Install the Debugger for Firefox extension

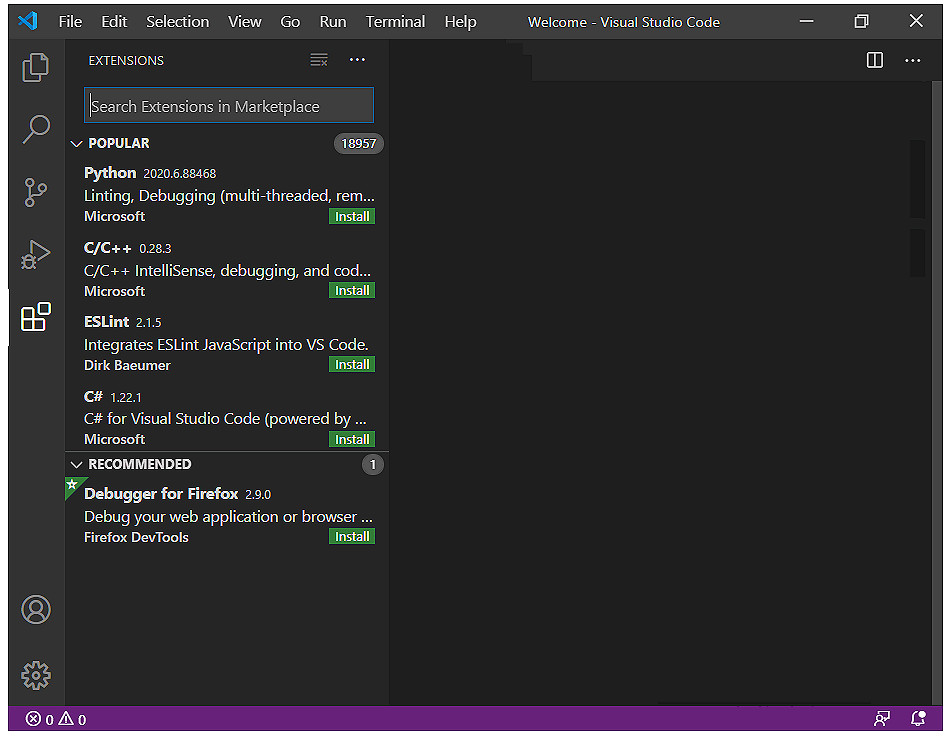pos(352,536)
